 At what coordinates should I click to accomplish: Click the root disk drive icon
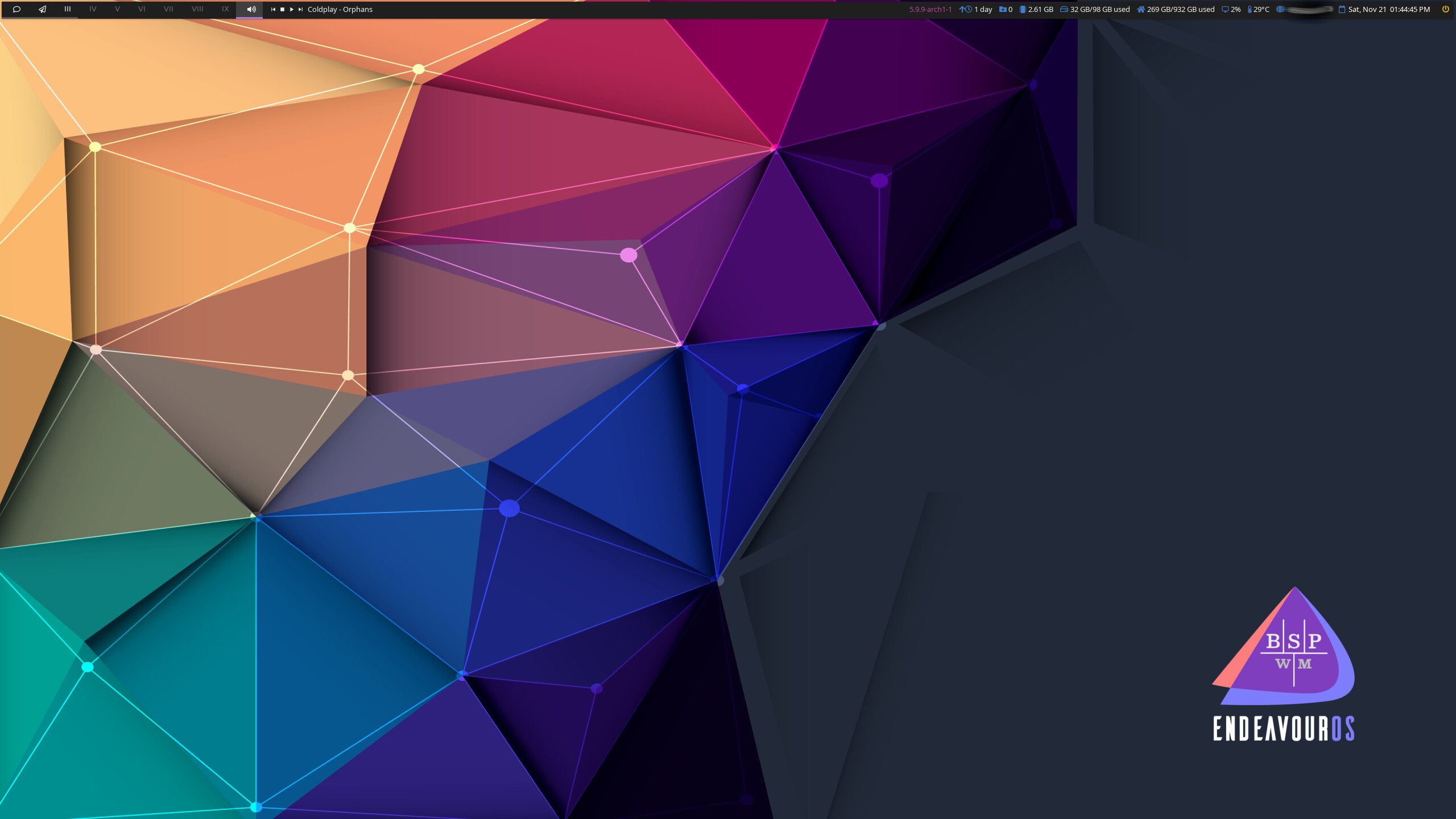point(1064,9)
